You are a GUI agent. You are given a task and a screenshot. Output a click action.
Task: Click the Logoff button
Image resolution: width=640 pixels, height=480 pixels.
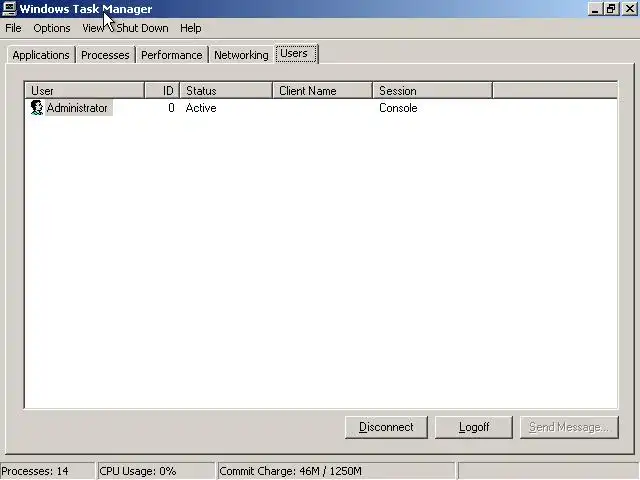474,427
